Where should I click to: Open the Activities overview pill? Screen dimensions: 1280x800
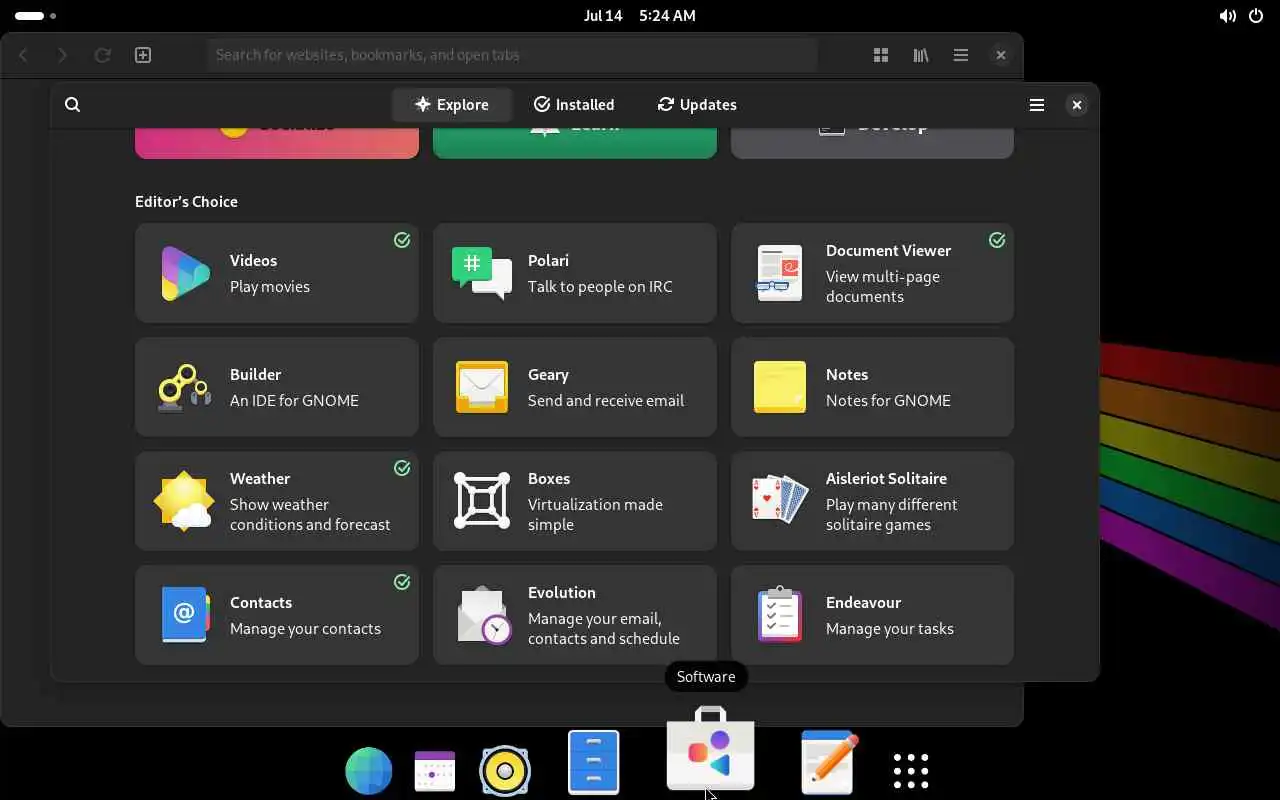[x=36, y=16]
